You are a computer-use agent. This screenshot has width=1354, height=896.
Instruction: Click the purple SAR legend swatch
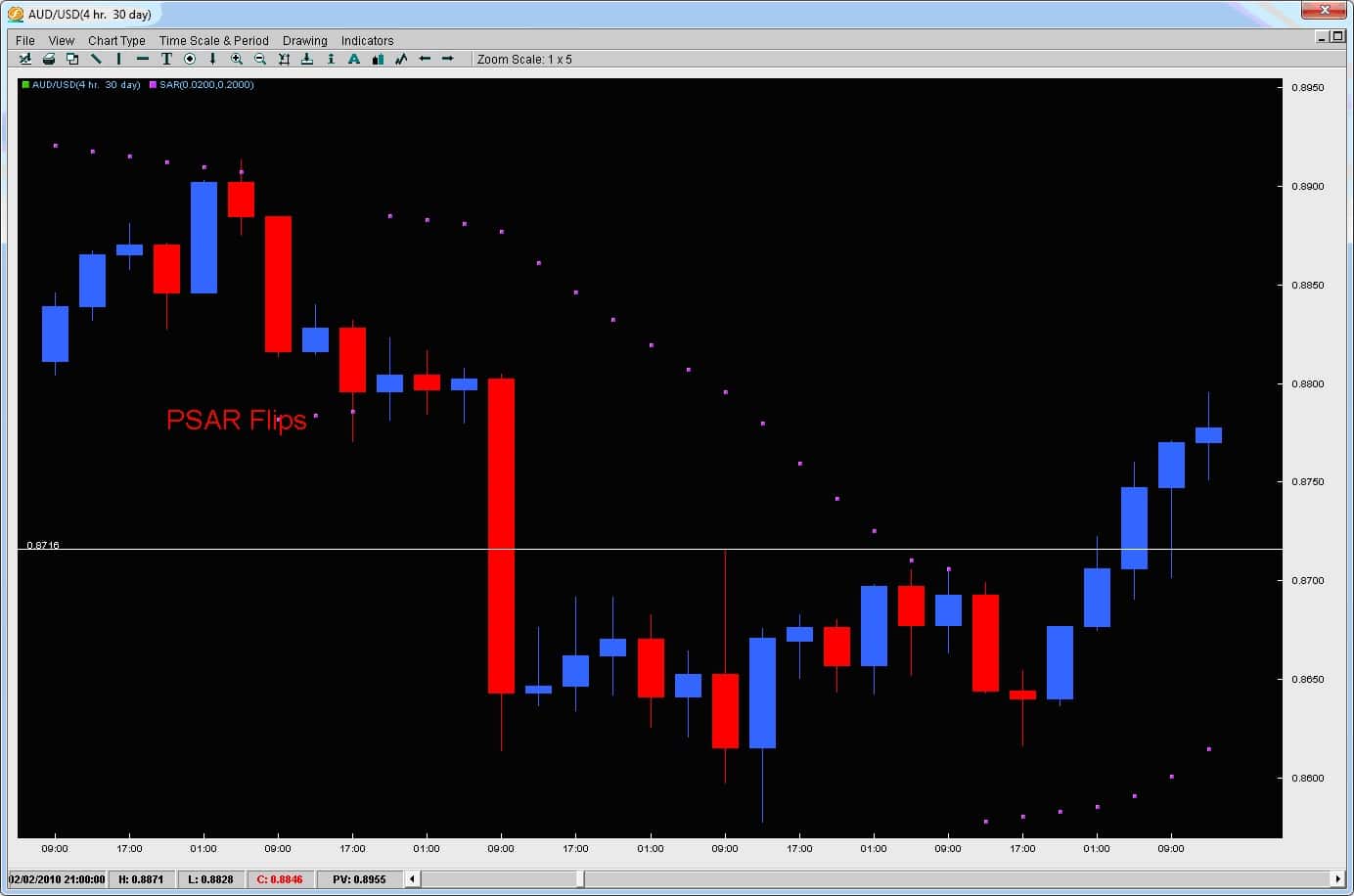(153, 85)
